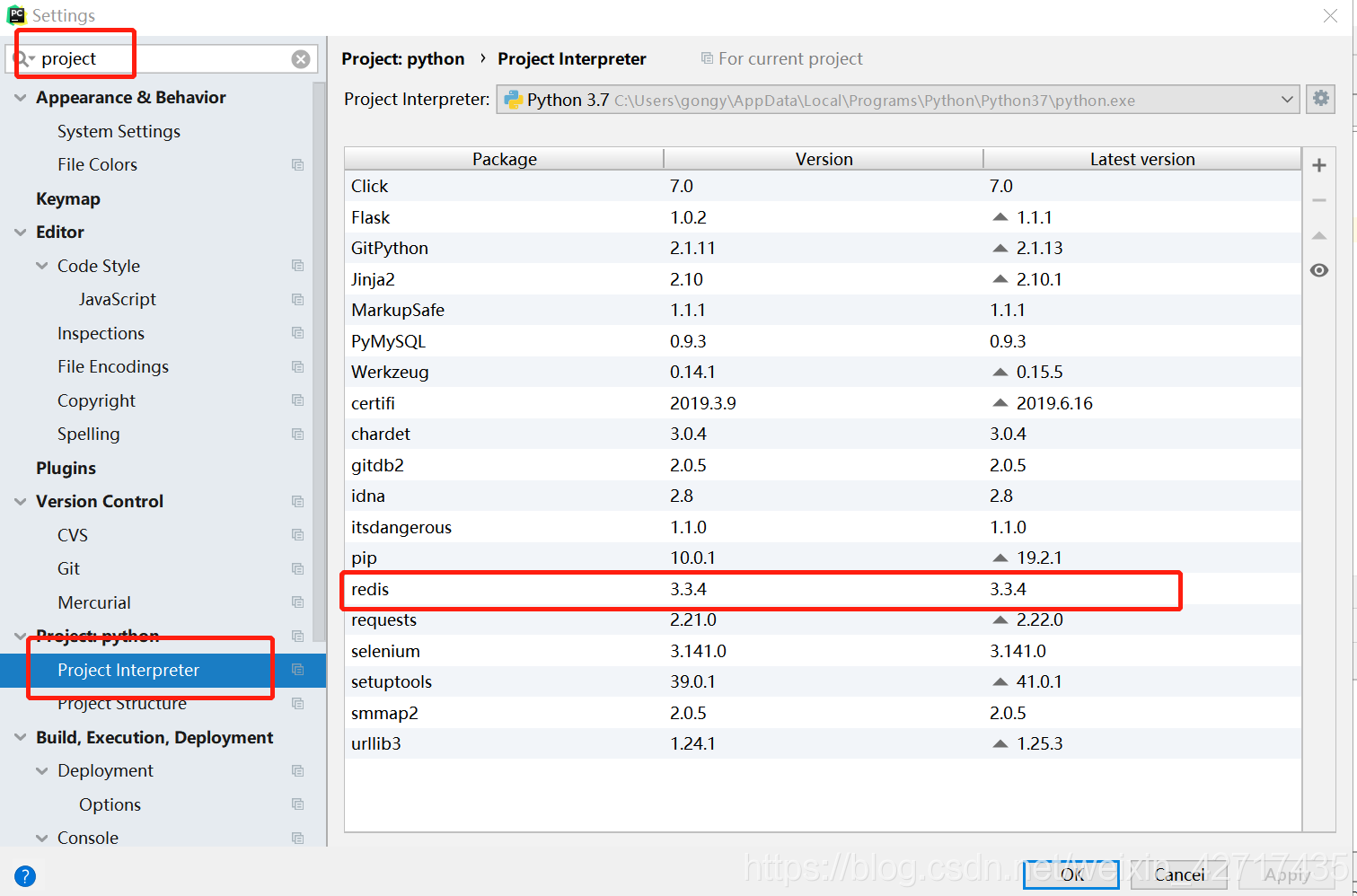This screenshot has width=1357, height=896.
Task: Clear the search field with the X icon
Action: (x=301, y=59)
